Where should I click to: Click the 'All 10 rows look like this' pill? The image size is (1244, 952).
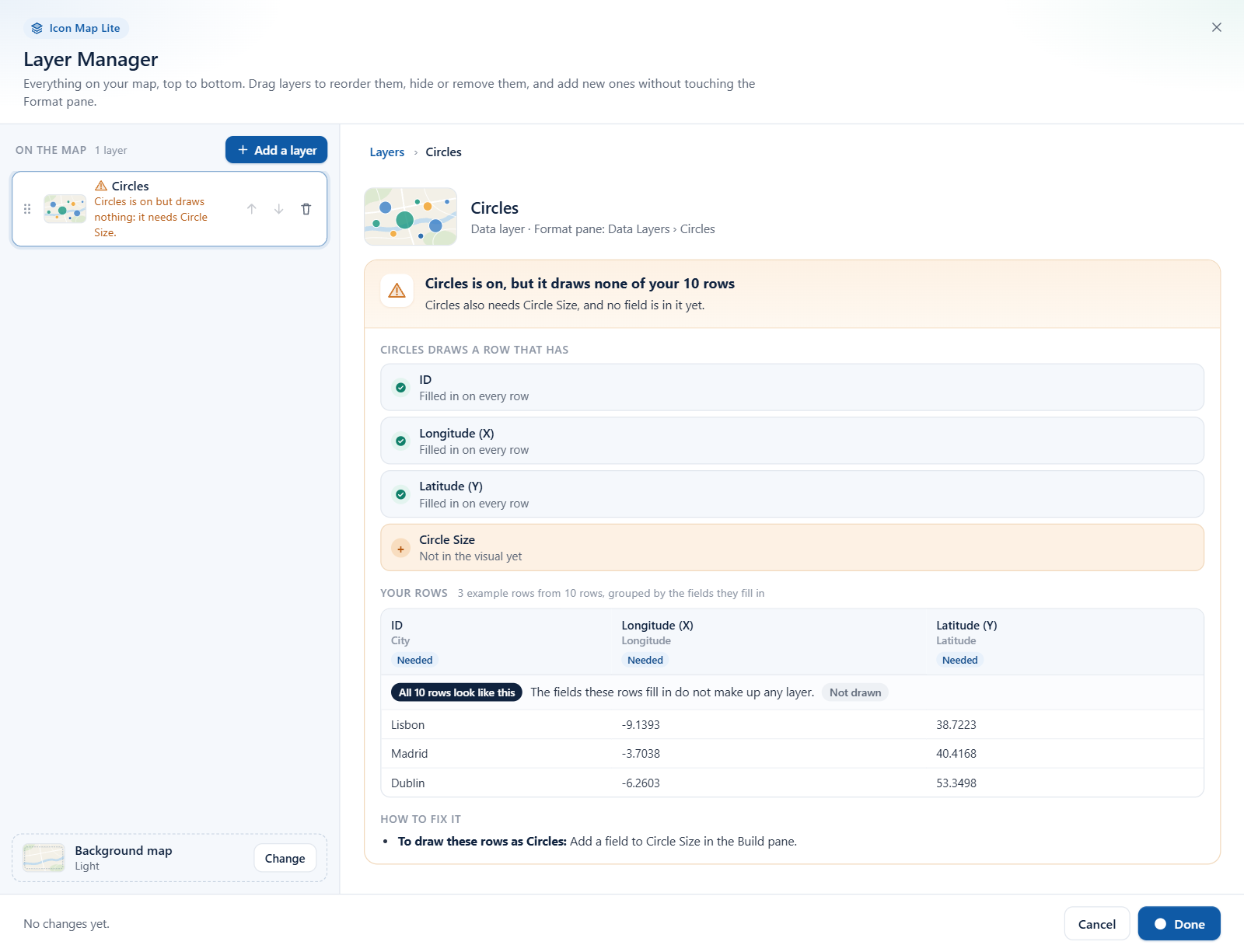click(x=457, y=692)
